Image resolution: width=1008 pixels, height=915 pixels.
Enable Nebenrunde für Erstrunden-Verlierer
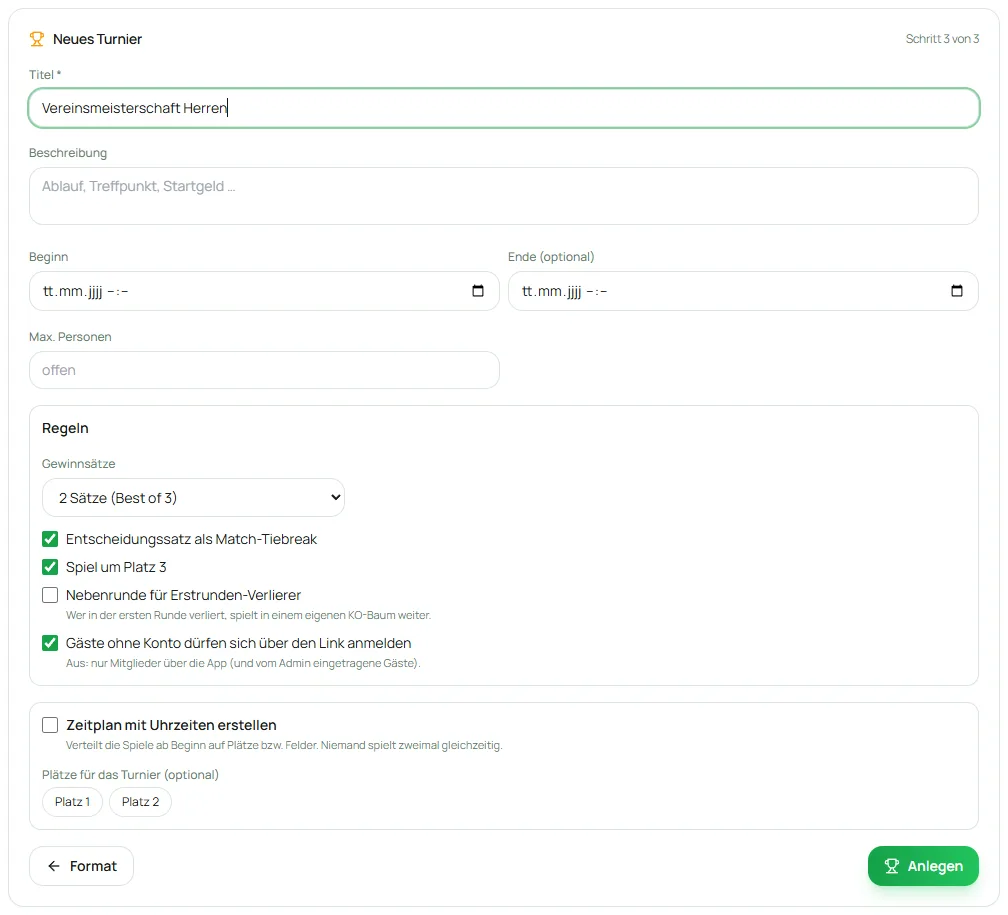[x=50, y=595]
